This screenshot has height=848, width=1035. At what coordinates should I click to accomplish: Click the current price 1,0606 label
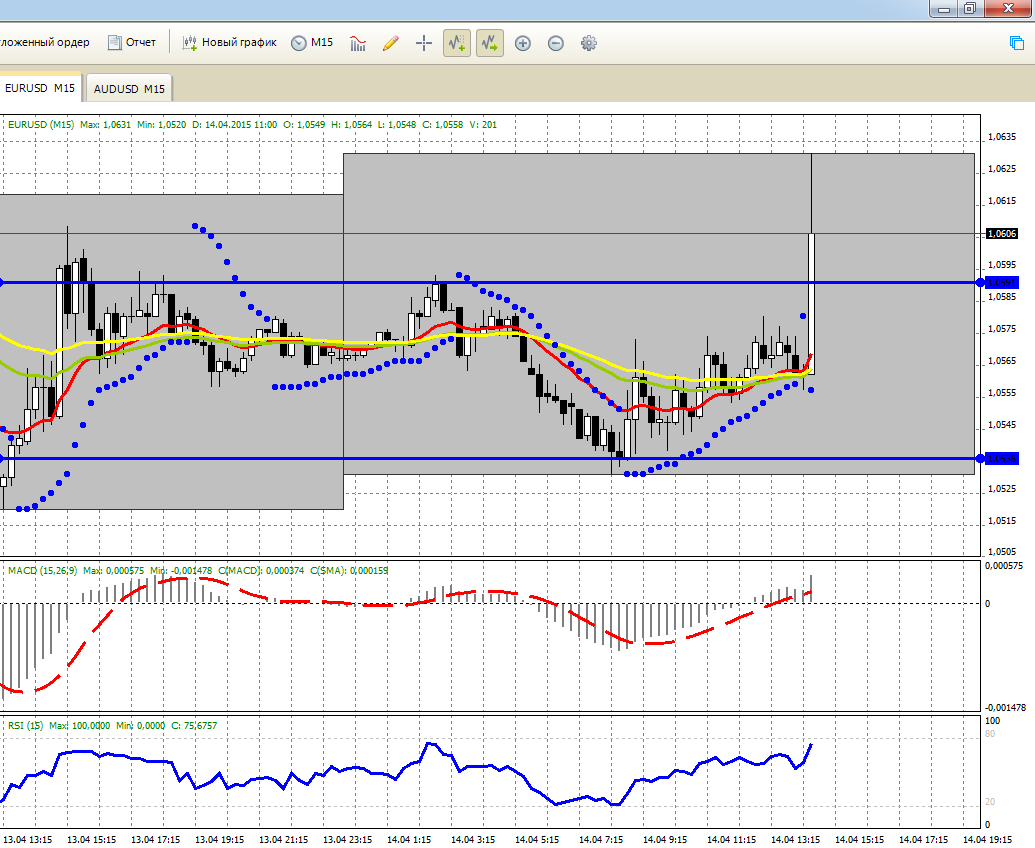coord(1001,234)
